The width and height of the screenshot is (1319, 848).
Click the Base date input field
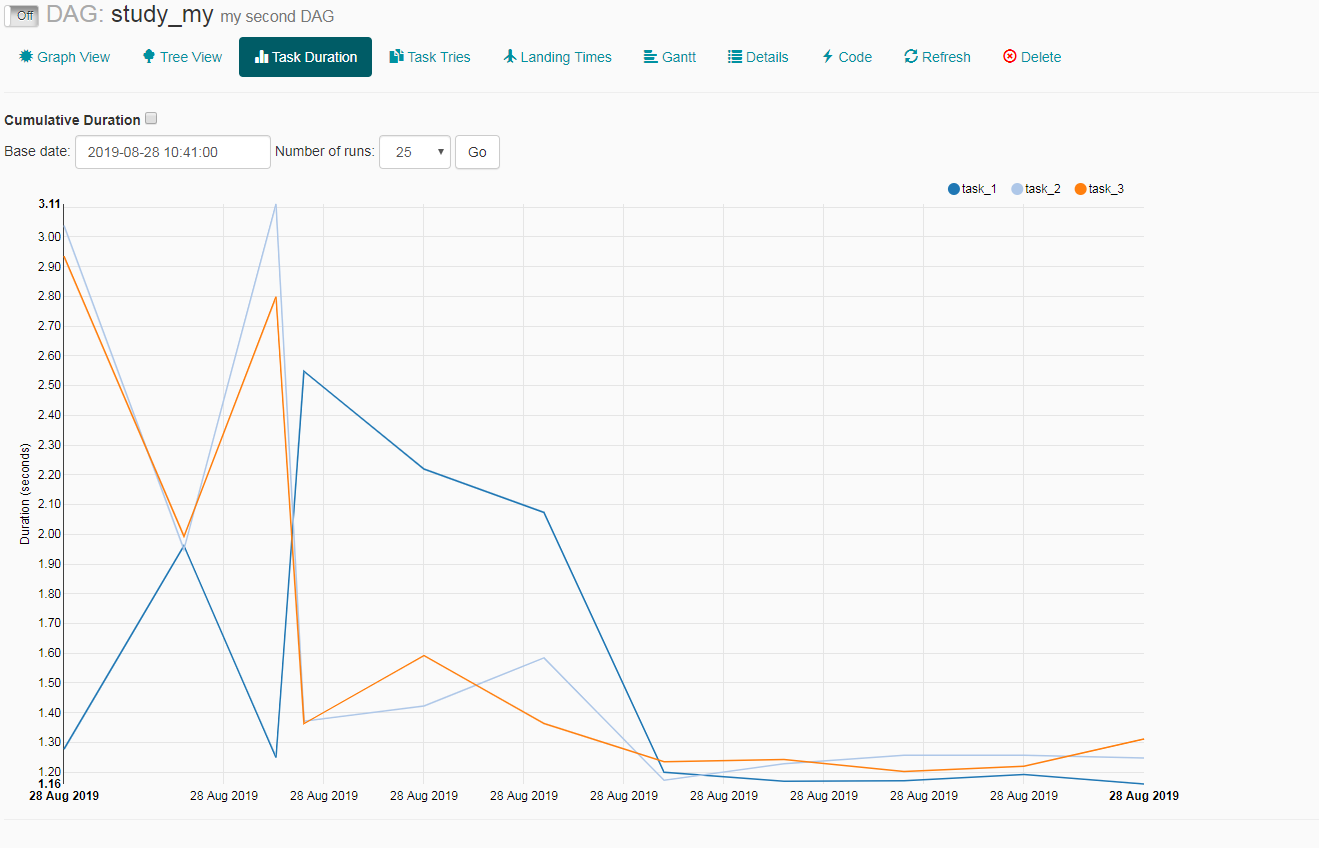tap(173, 152)
